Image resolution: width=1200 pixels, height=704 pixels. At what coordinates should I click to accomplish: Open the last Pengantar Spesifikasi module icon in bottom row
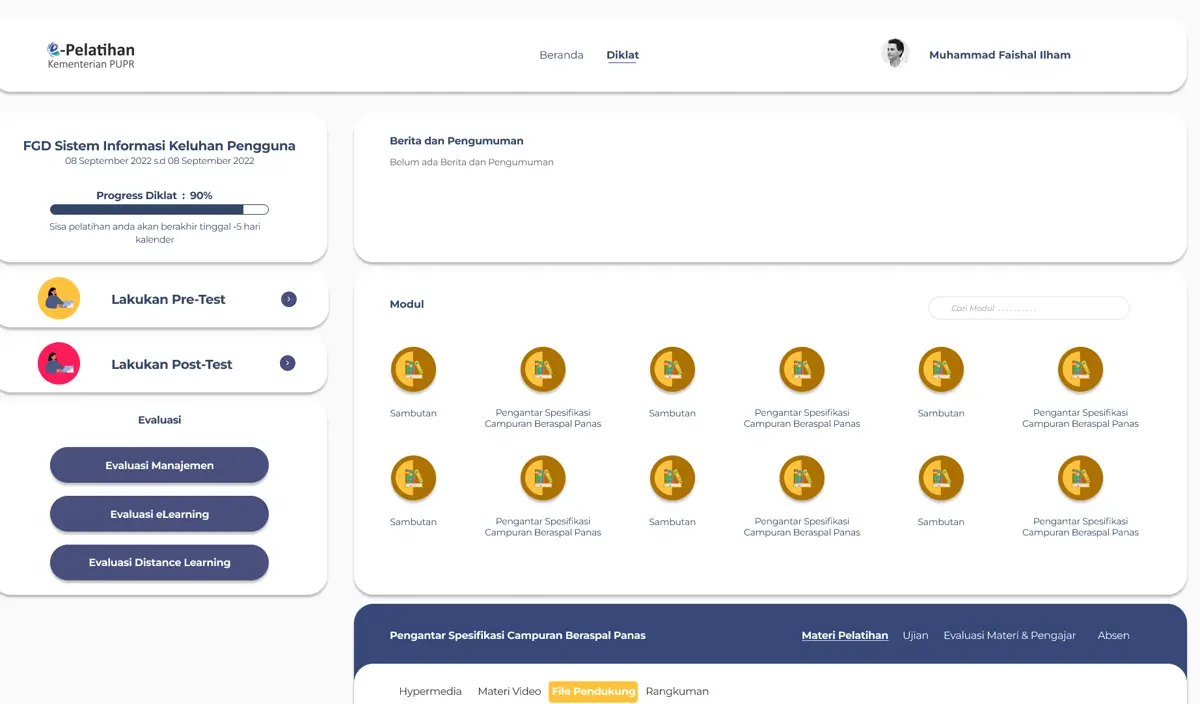pos(1080,479)
